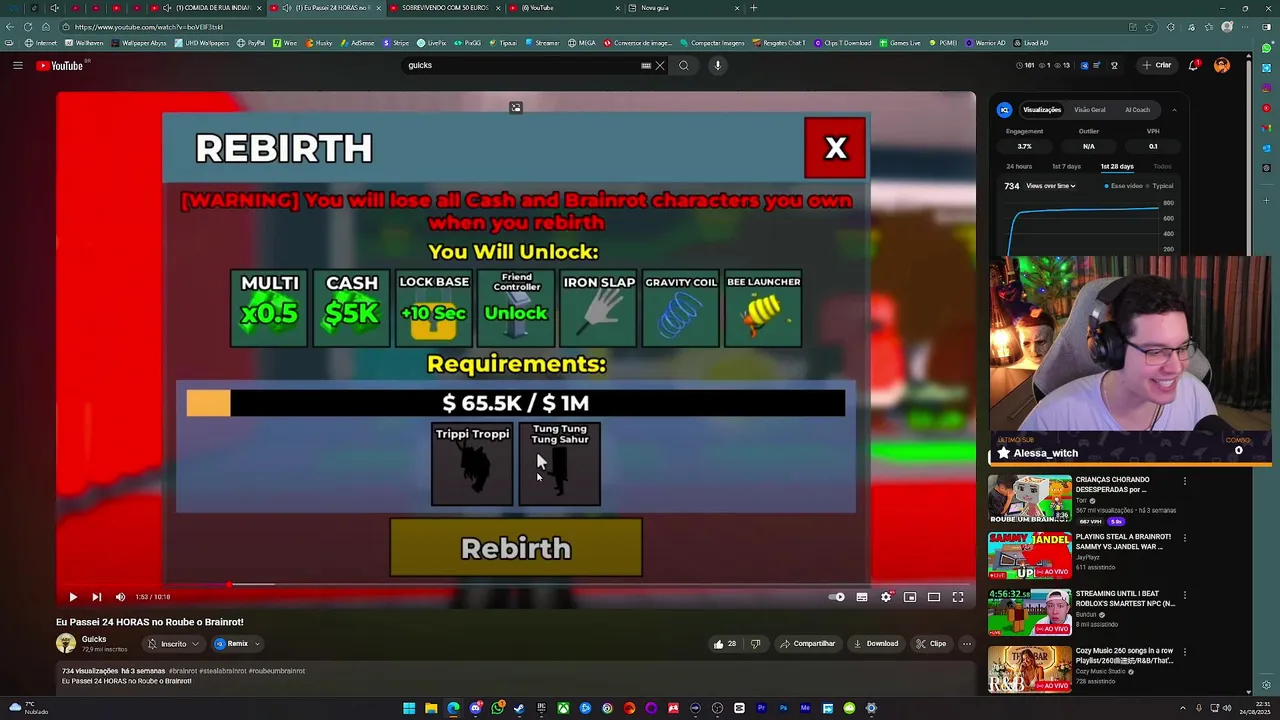Dislike the video
The width and height of the screenshot is (1280, 720).
coord(755,644)
